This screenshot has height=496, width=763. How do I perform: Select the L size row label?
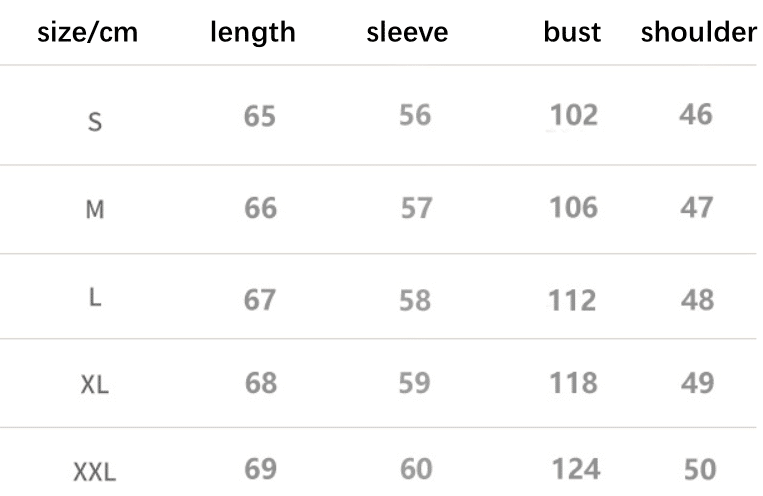95,297
